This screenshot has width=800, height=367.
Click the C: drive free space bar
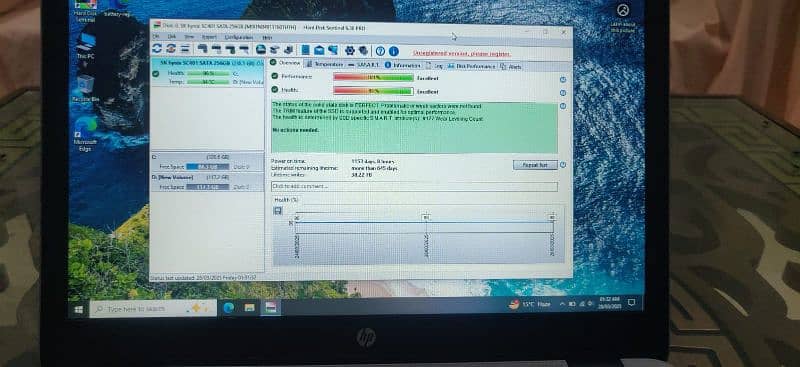coord(208,166)
